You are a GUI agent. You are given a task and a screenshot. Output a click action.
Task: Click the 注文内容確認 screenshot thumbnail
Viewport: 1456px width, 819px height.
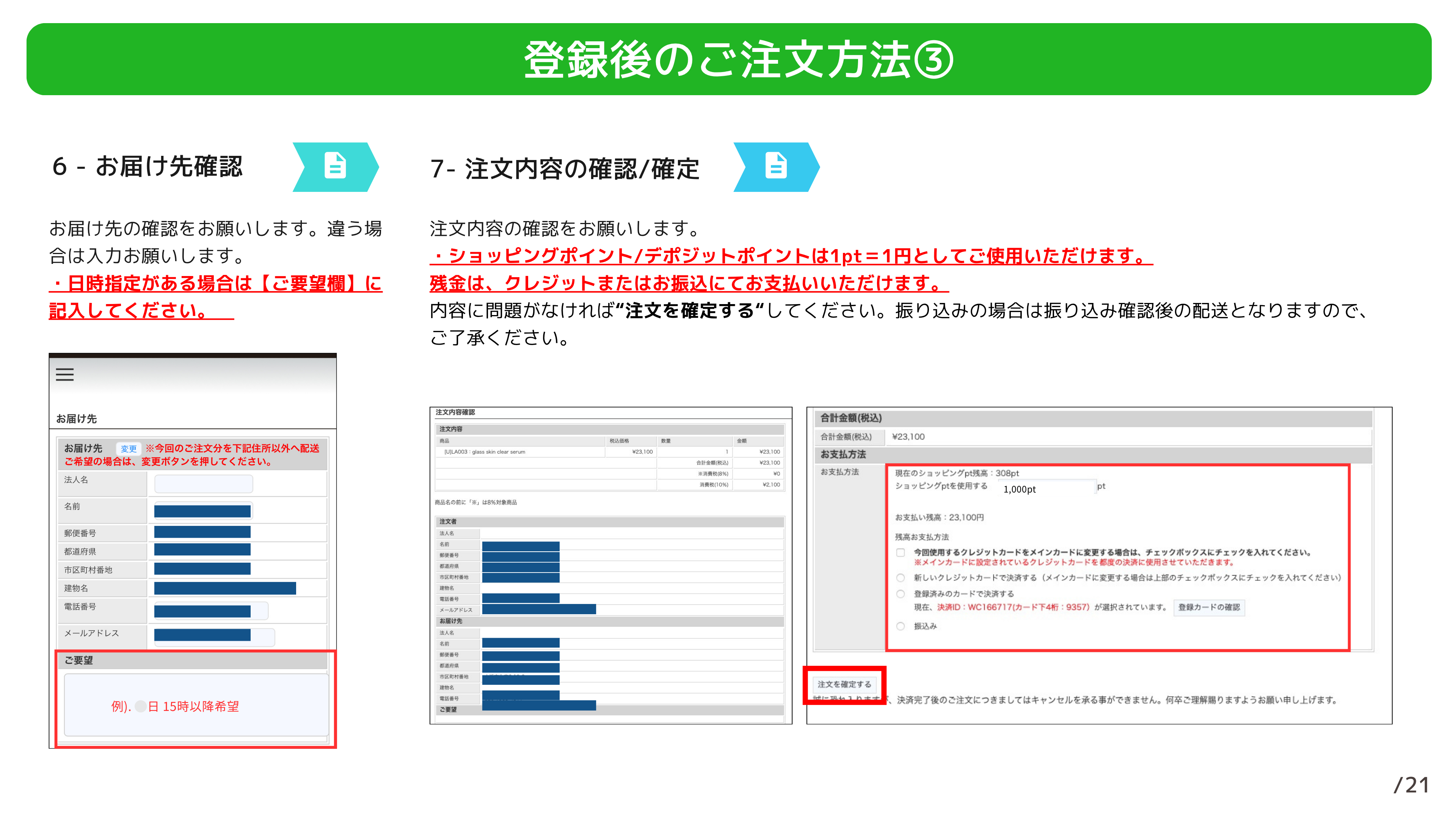(x=610, y=565)
